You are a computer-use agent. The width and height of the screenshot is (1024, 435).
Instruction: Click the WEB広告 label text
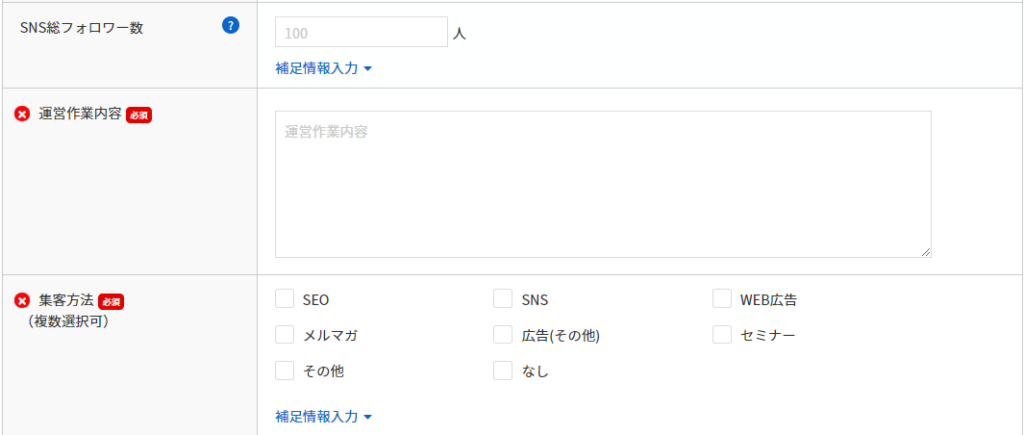click(x=768, y=300)
